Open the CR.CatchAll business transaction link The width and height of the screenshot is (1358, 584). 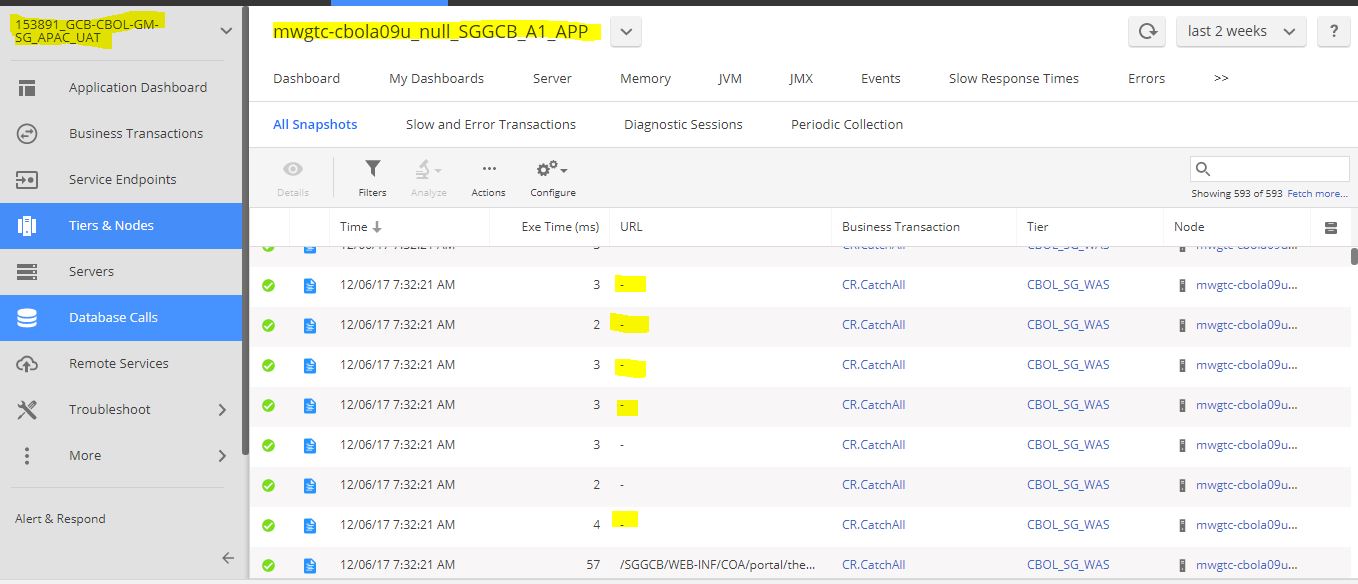point(873,285)
